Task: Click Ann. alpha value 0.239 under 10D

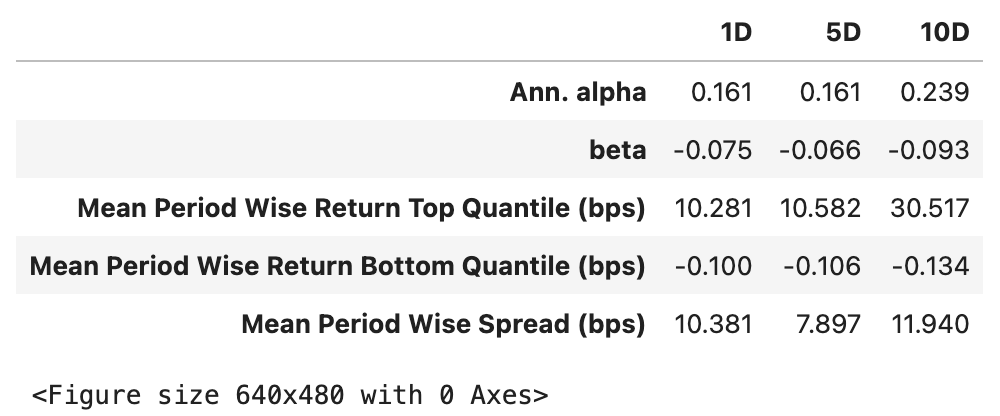Action: (934, 93)
